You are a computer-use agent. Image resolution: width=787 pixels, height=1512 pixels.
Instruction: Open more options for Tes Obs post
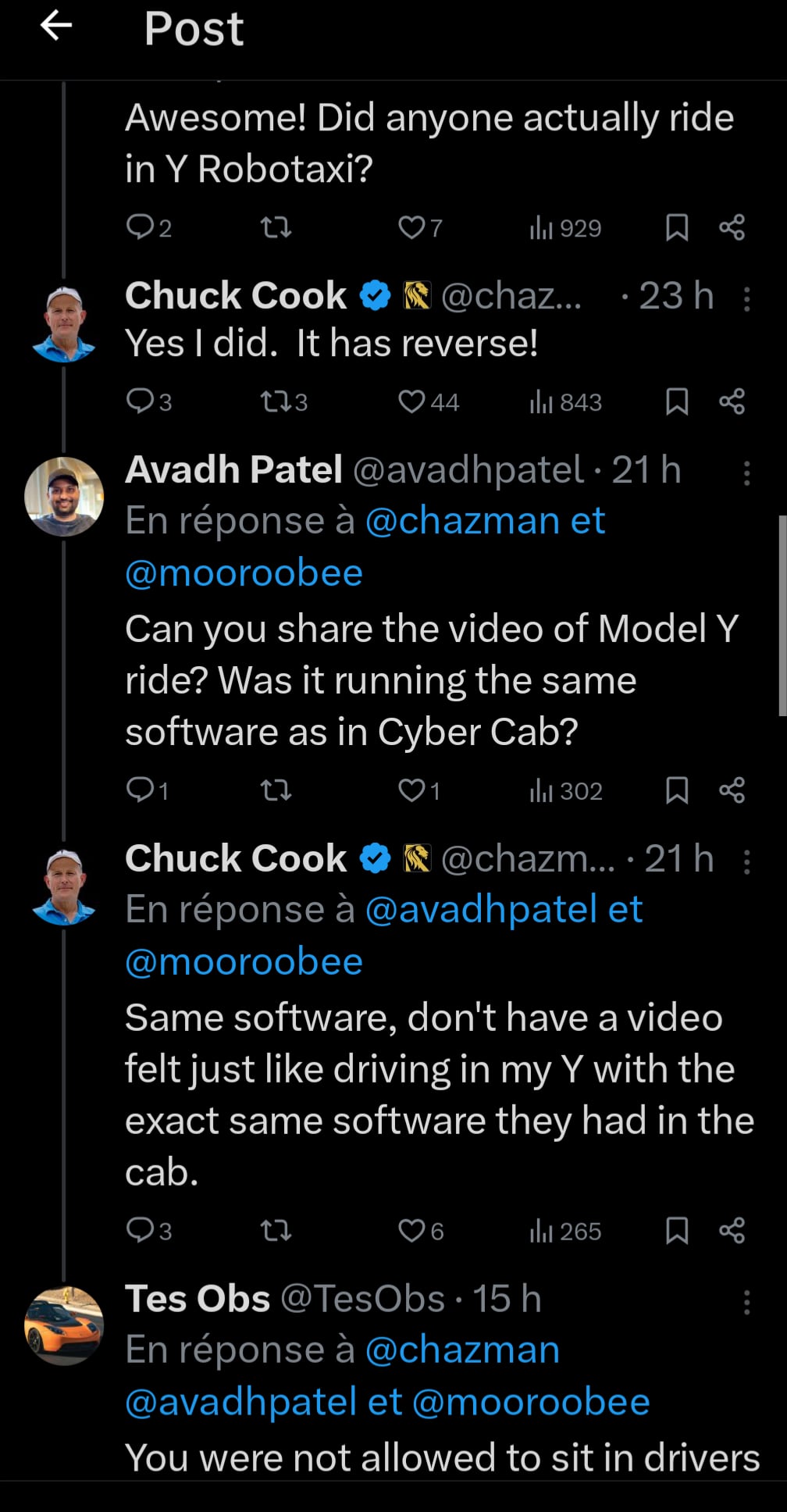(746, 1302)
